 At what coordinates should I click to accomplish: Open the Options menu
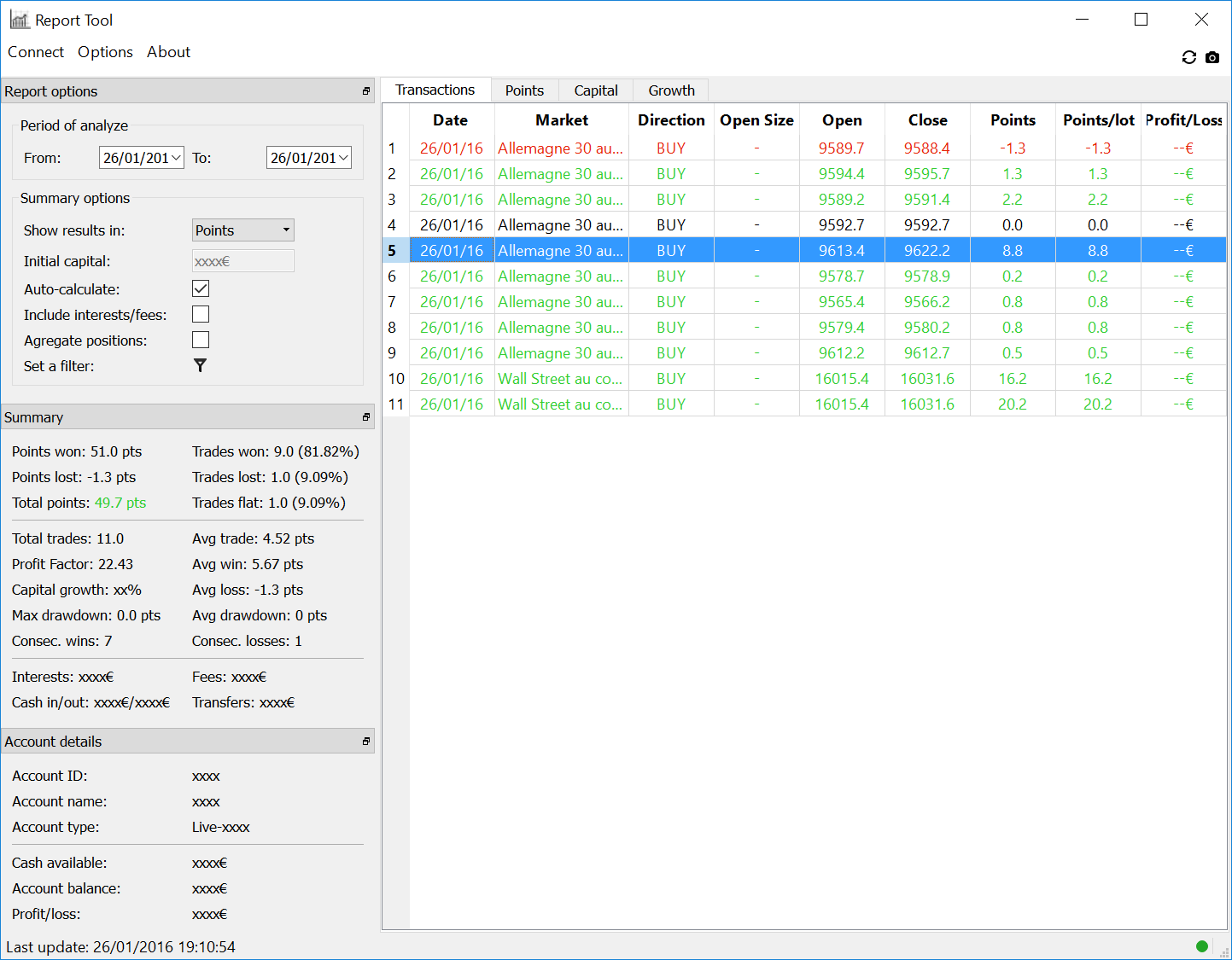(x=105, y=52)
